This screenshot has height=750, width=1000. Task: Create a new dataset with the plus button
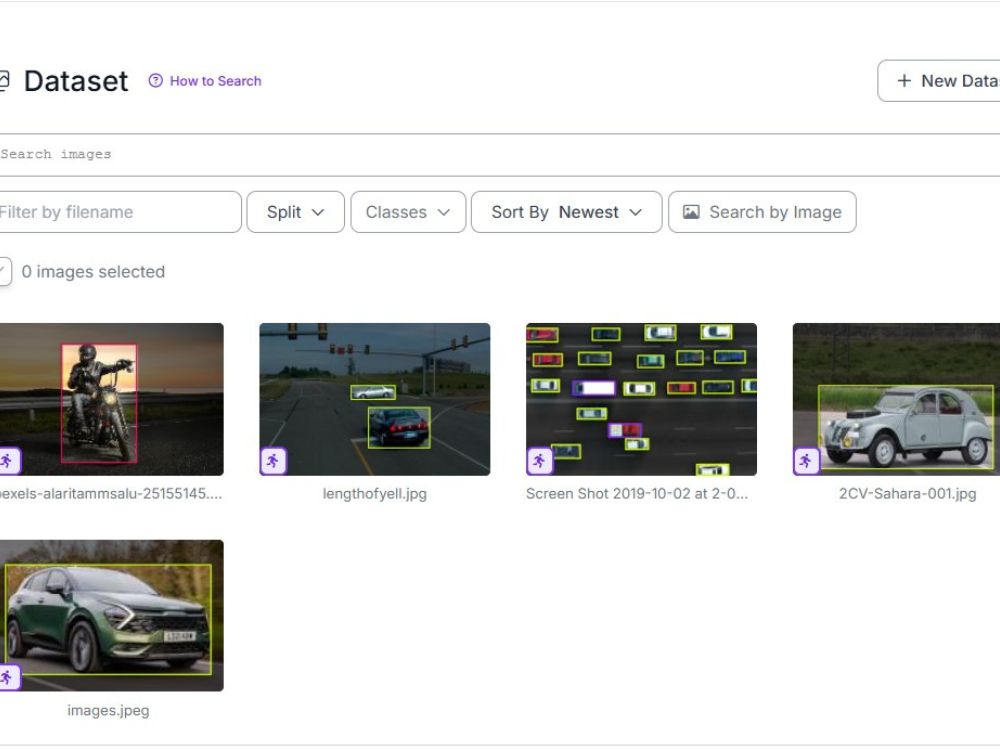(x=939, y=81)
